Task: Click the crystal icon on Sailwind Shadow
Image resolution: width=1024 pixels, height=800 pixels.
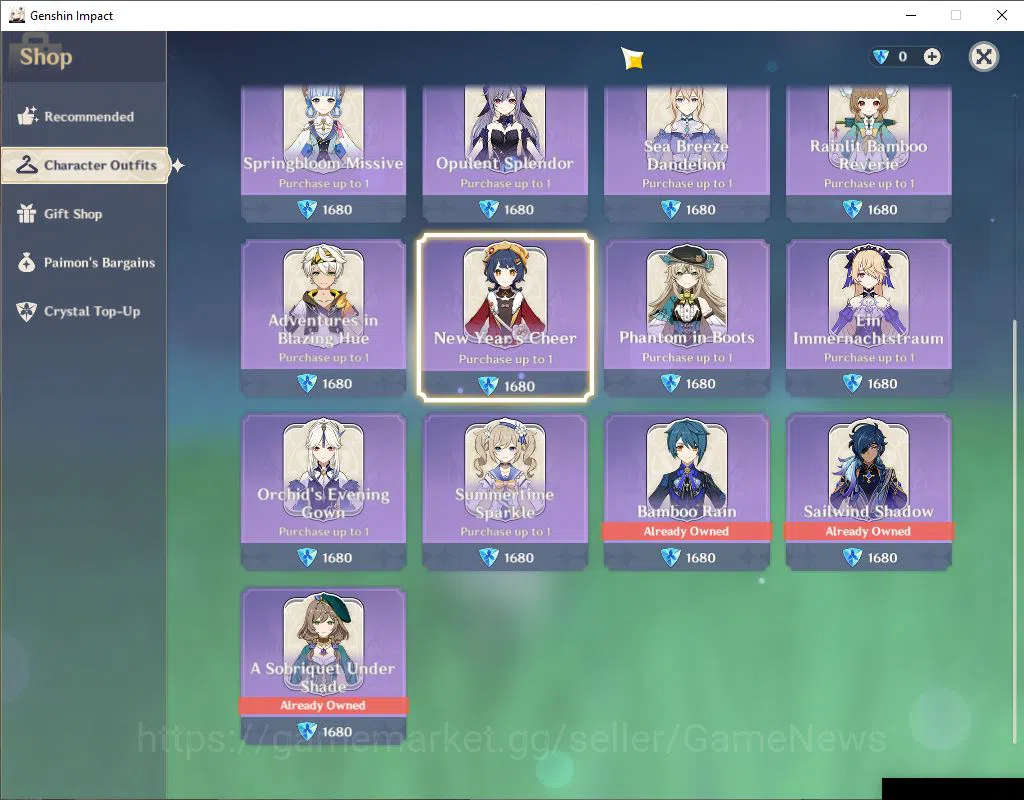Action: point(852,558)
